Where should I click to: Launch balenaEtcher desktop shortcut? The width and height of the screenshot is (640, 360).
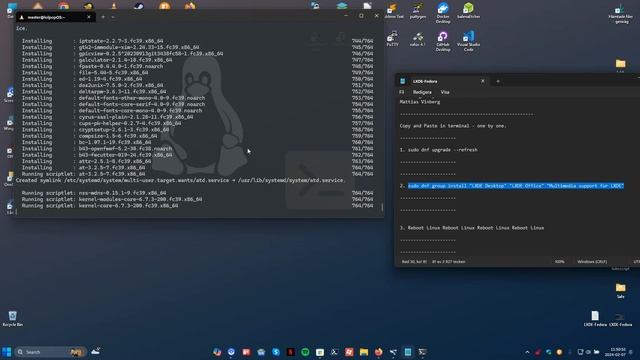tap(468, 11)
